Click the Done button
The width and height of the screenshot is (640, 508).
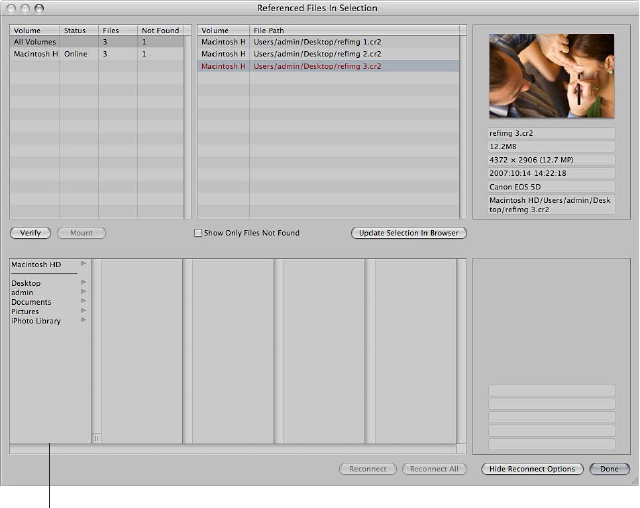point(609,469)
